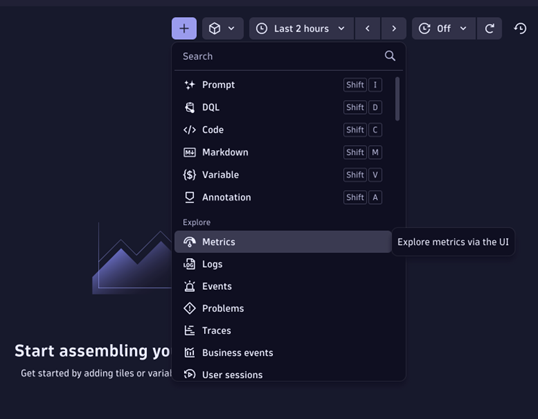
Task: Go to previous timeframe with left chevron
Action: 367,28
